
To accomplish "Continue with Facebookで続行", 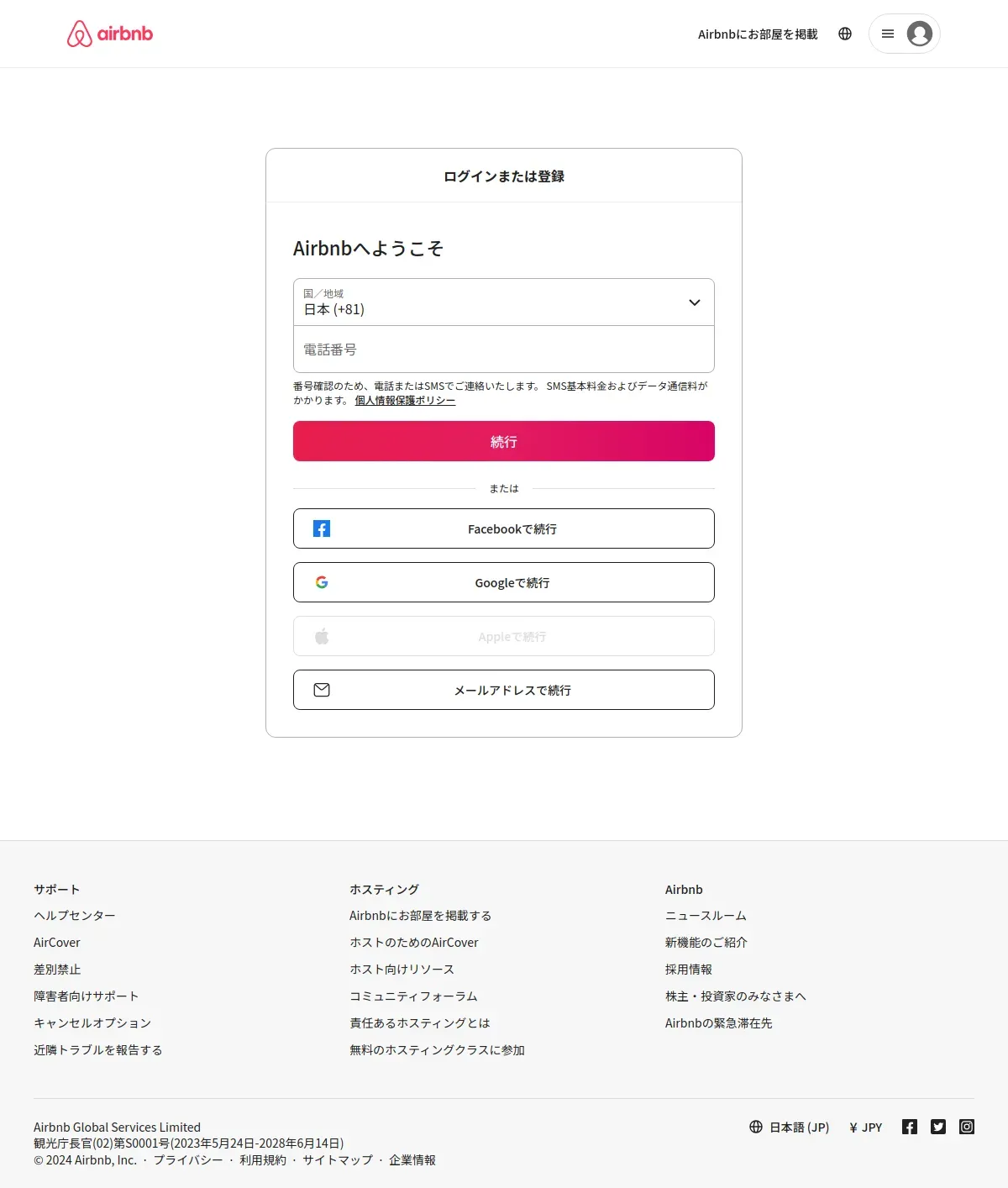I will click(504, 528).
